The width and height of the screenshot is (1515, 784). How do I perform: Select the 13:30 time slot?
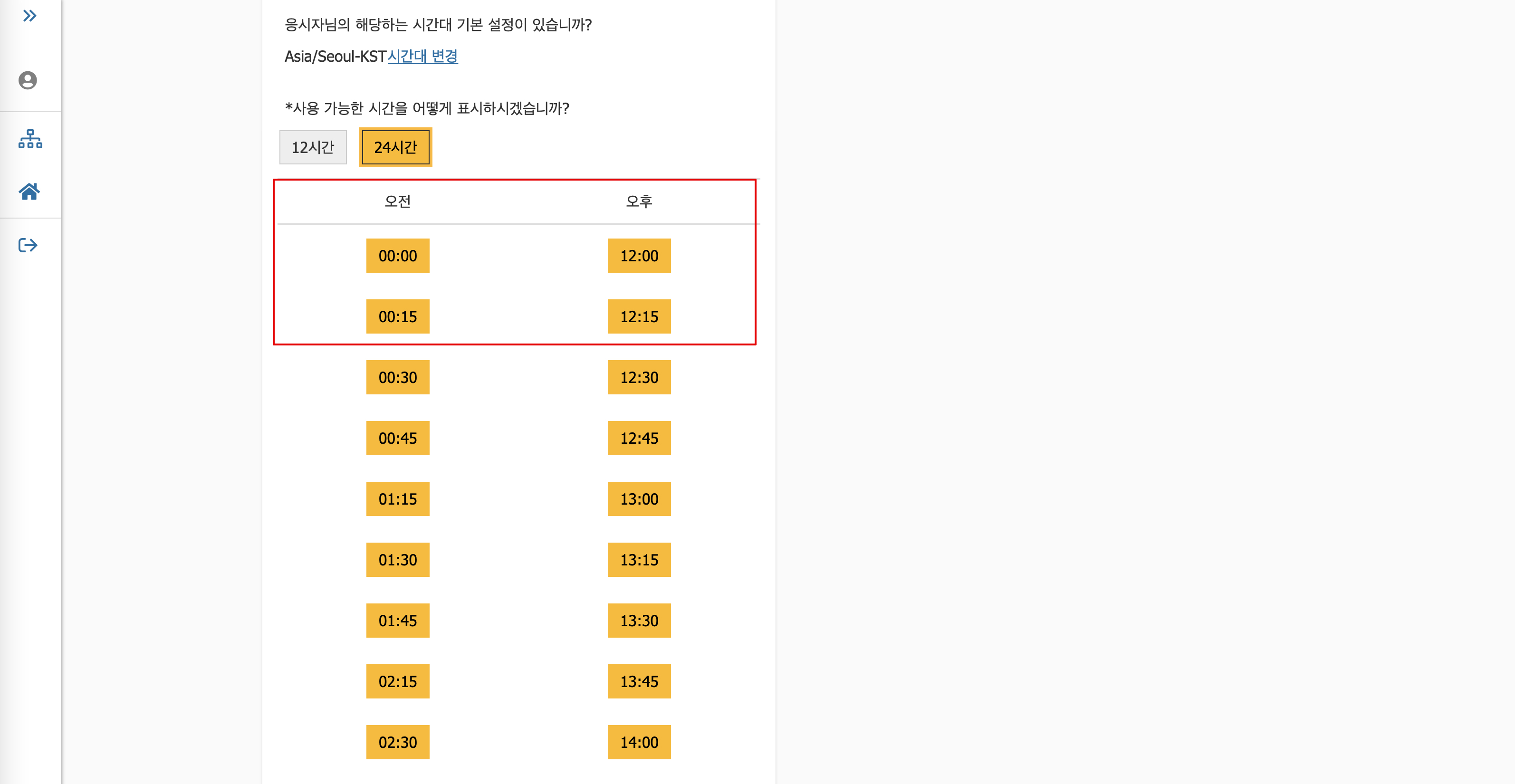[639, 621]
